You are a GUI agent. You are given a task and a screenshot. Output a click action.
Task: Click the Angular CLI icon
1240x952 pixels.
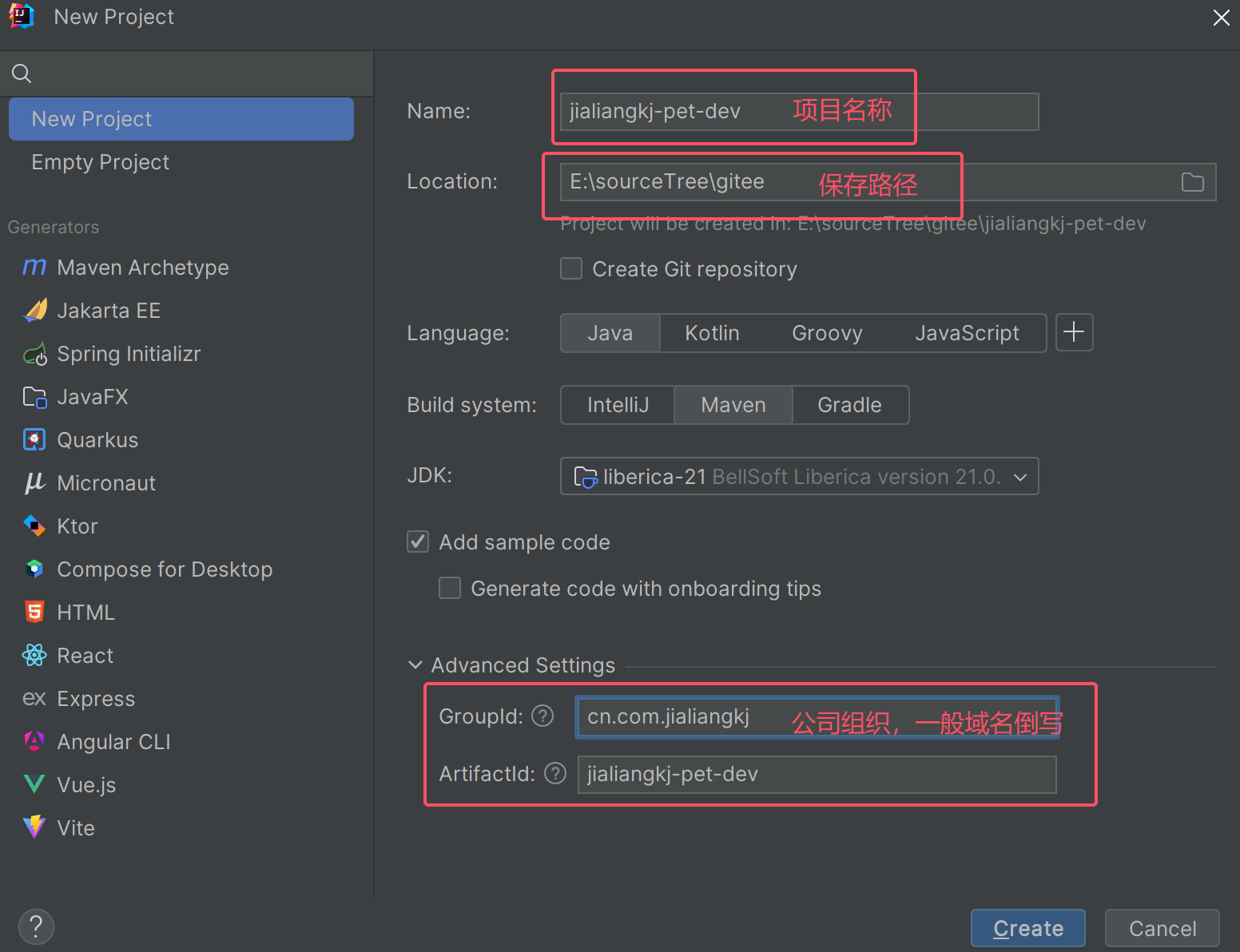34,741
